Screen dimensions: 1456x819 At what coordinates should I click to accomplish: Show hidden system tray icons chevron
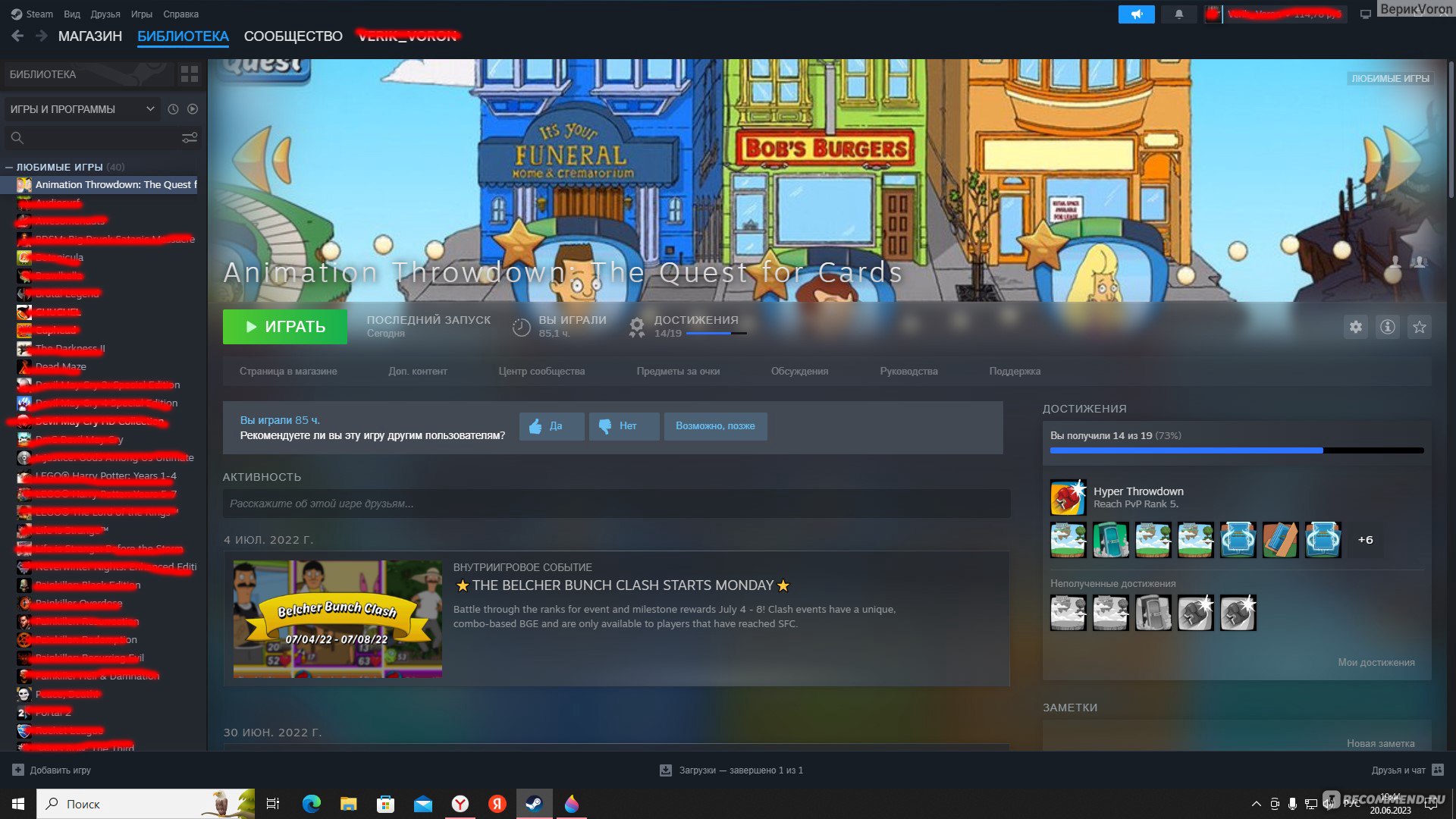coord(1256,804)
